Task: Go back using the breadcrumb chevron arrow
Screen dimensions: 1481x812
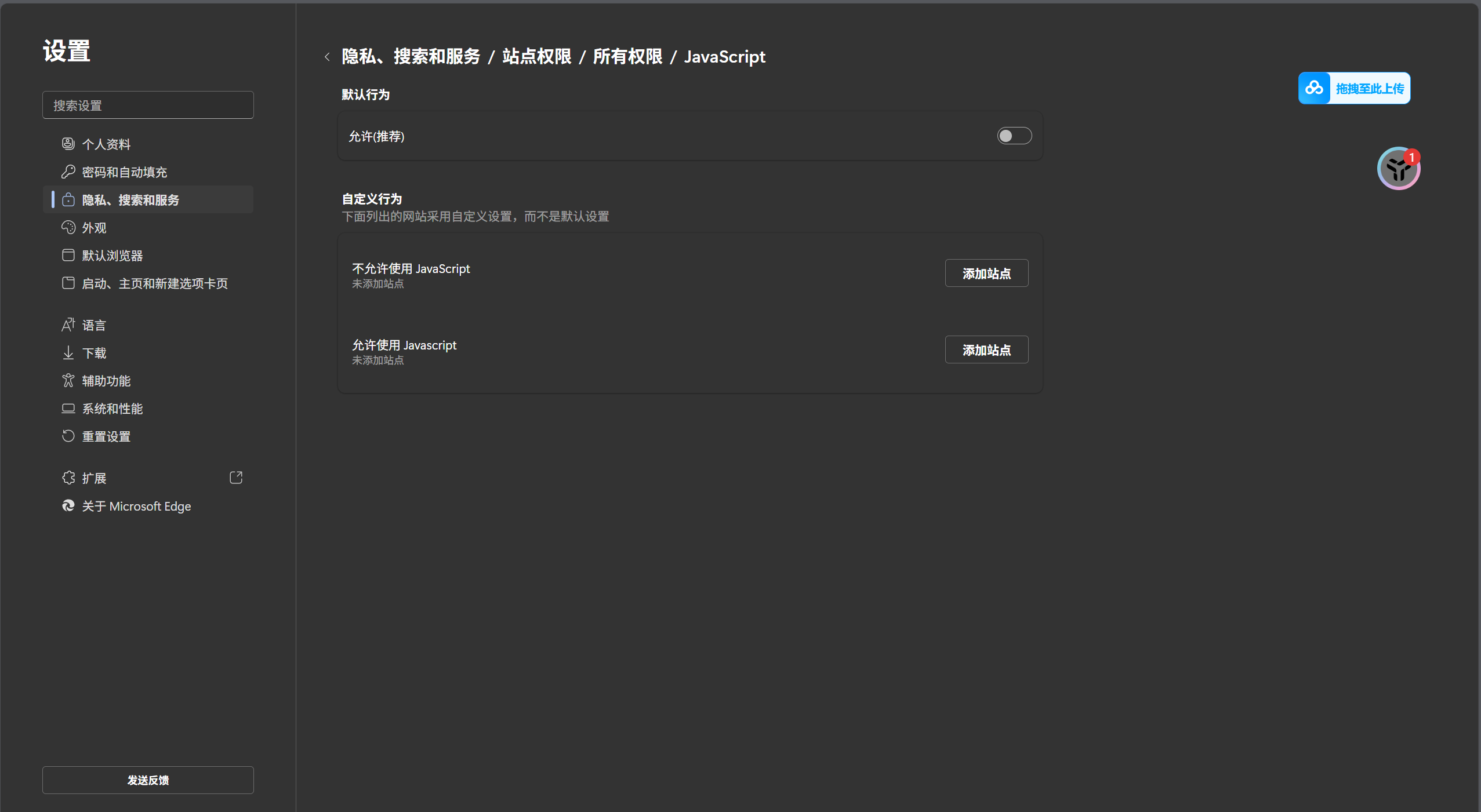Action: (327, 57)
